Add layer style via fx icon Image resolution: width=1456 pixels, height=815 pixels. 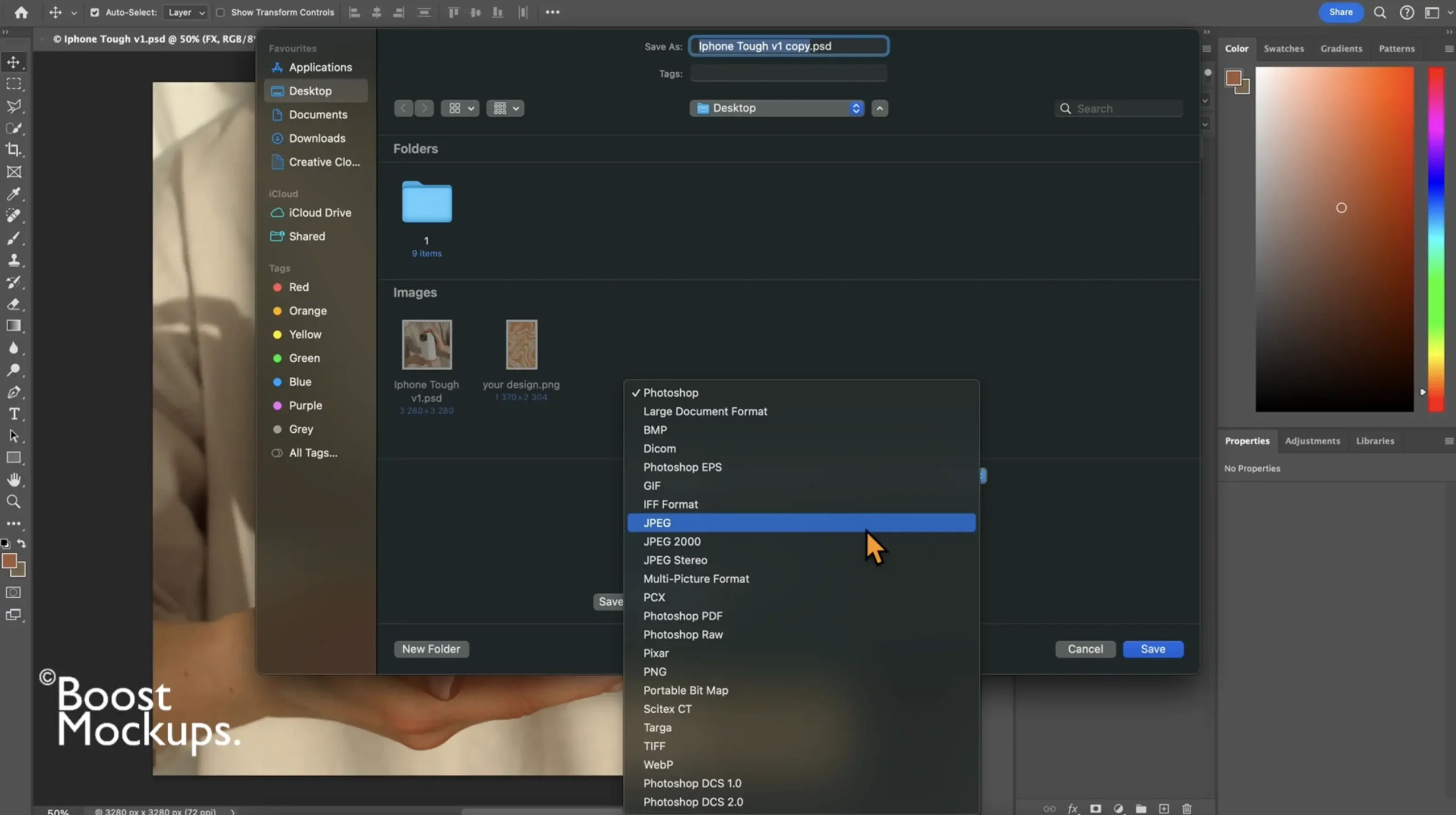1073,808
